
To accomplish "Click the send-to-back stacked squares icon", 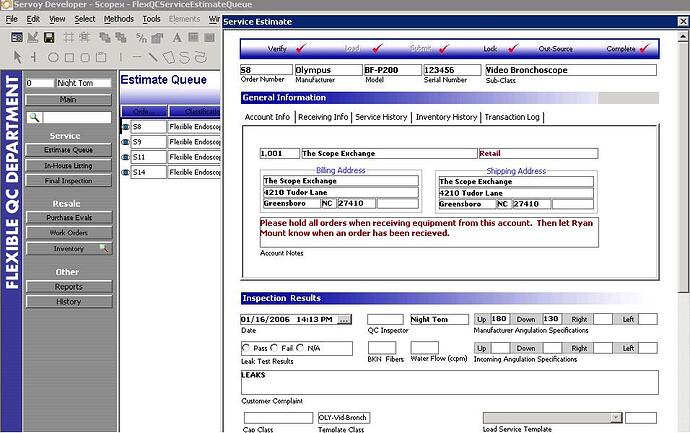I will pos(121,38).
